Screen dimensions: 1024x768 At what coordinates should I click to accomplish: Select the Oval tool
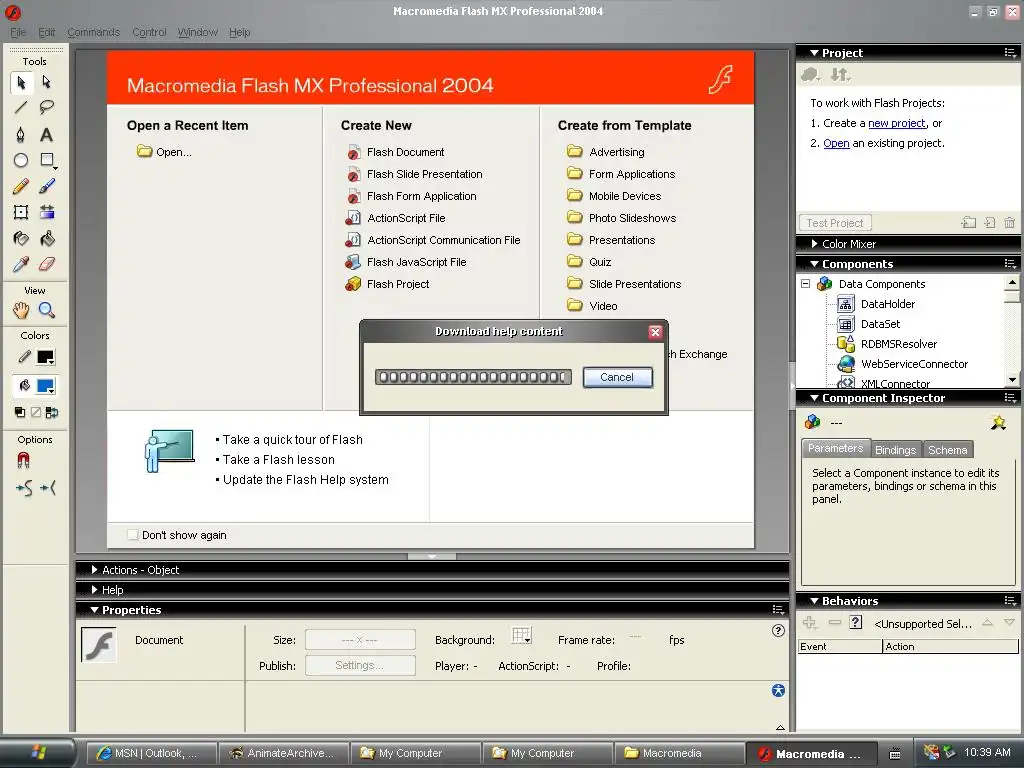(21, 160)
